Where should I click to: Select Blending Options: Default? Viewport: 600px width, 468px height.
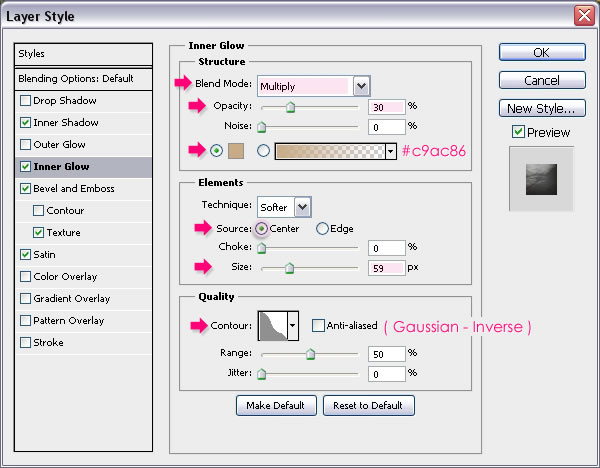83,79
